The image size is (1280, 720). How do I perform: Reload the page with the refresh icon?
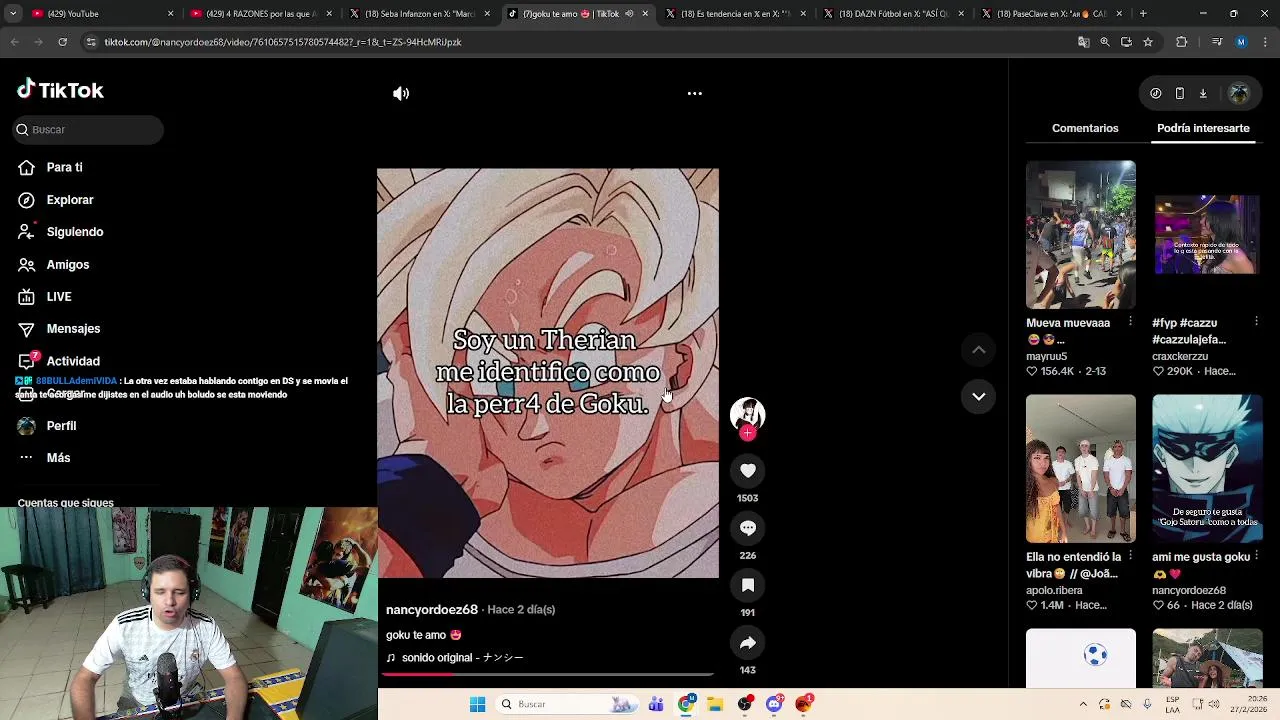tap(62, 42)
